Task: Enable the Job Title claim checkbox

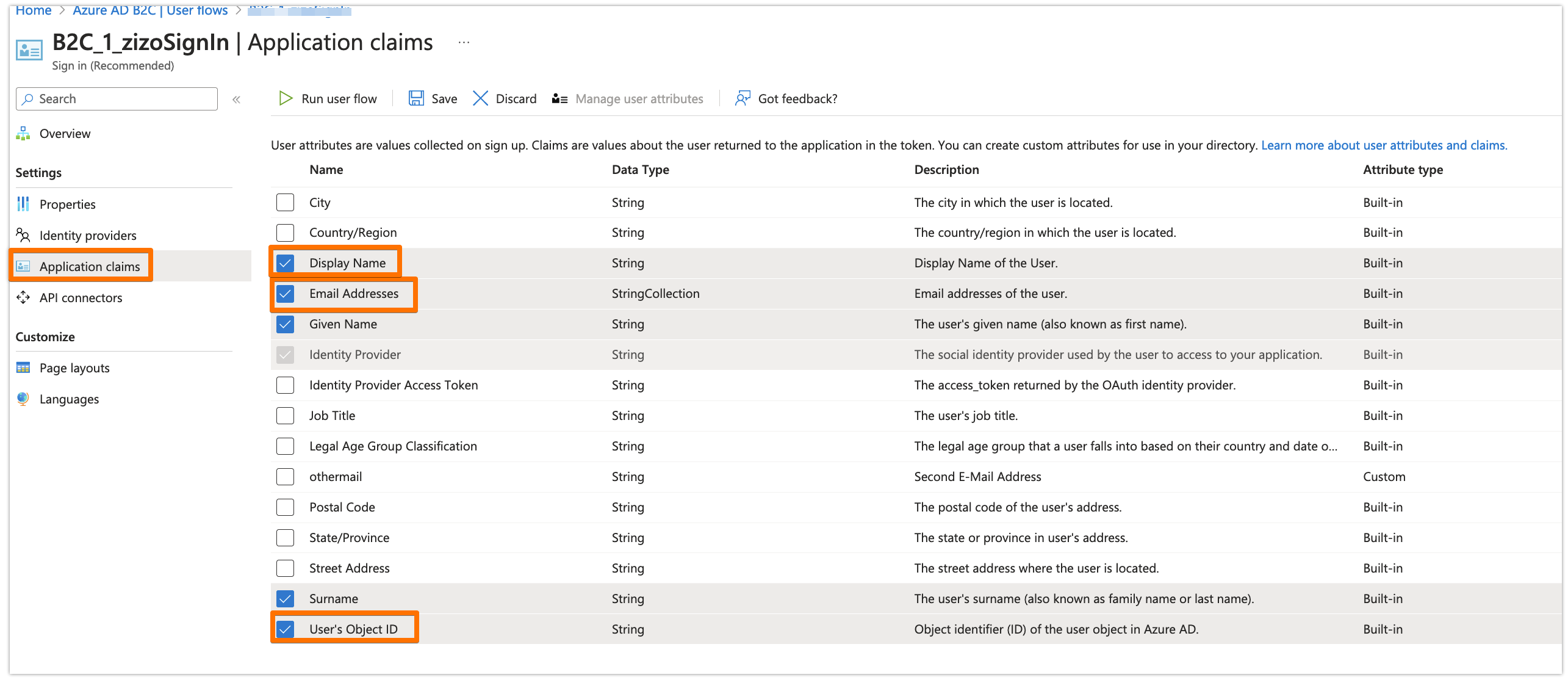Action: coord(285,416)
